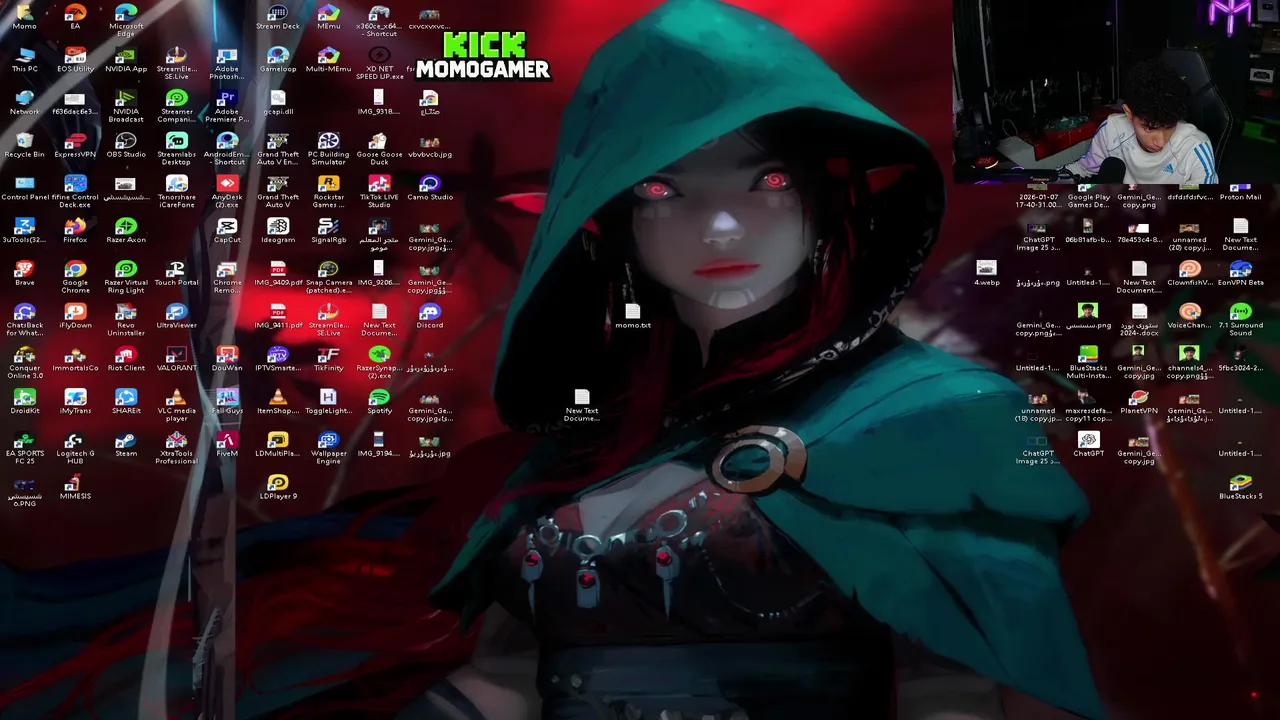Open VLC media player shortcut
Screen dimensions: 1280x720
(177, 404)
